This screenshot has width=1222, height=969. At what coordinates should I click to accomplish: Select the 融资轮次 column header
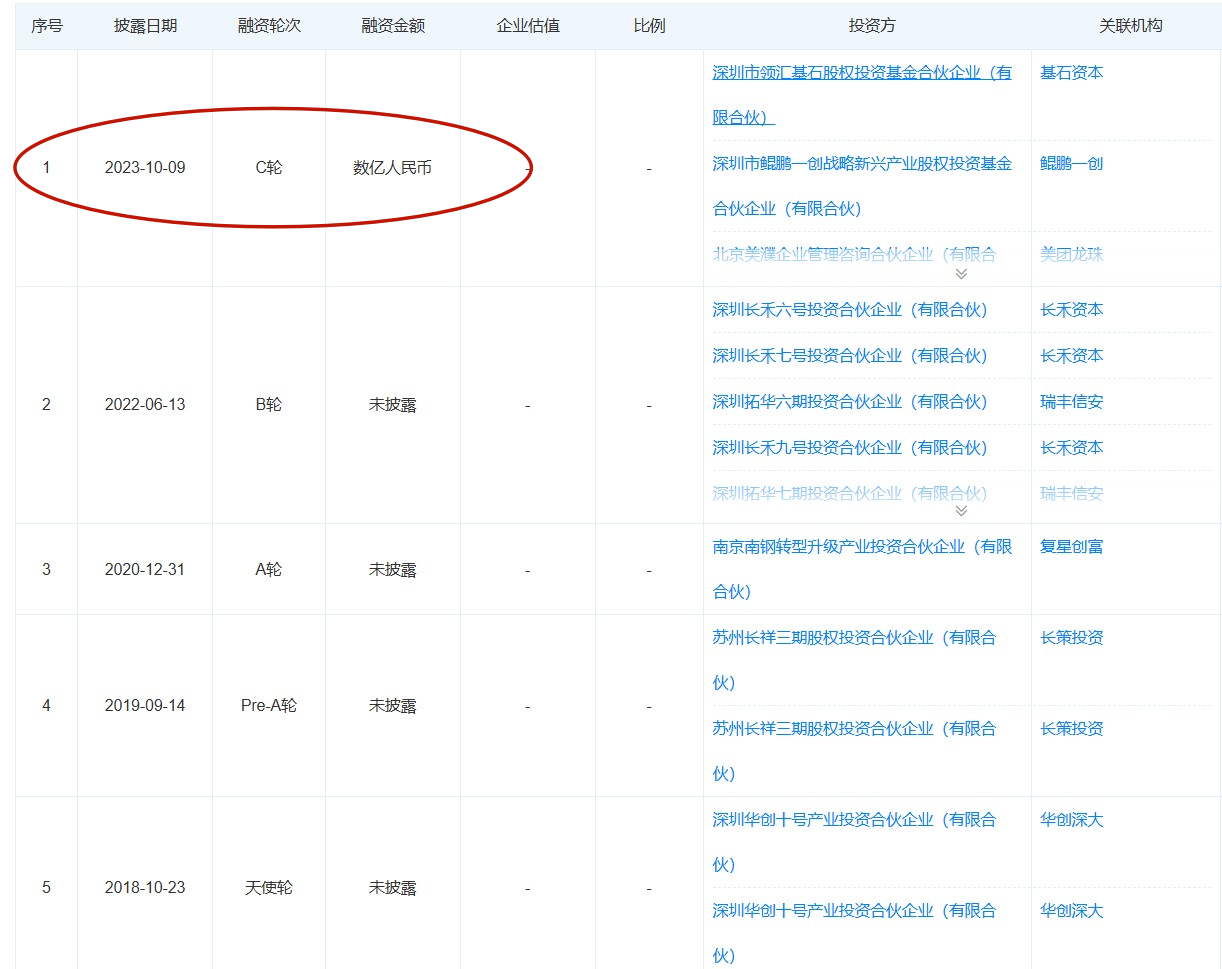269,26
